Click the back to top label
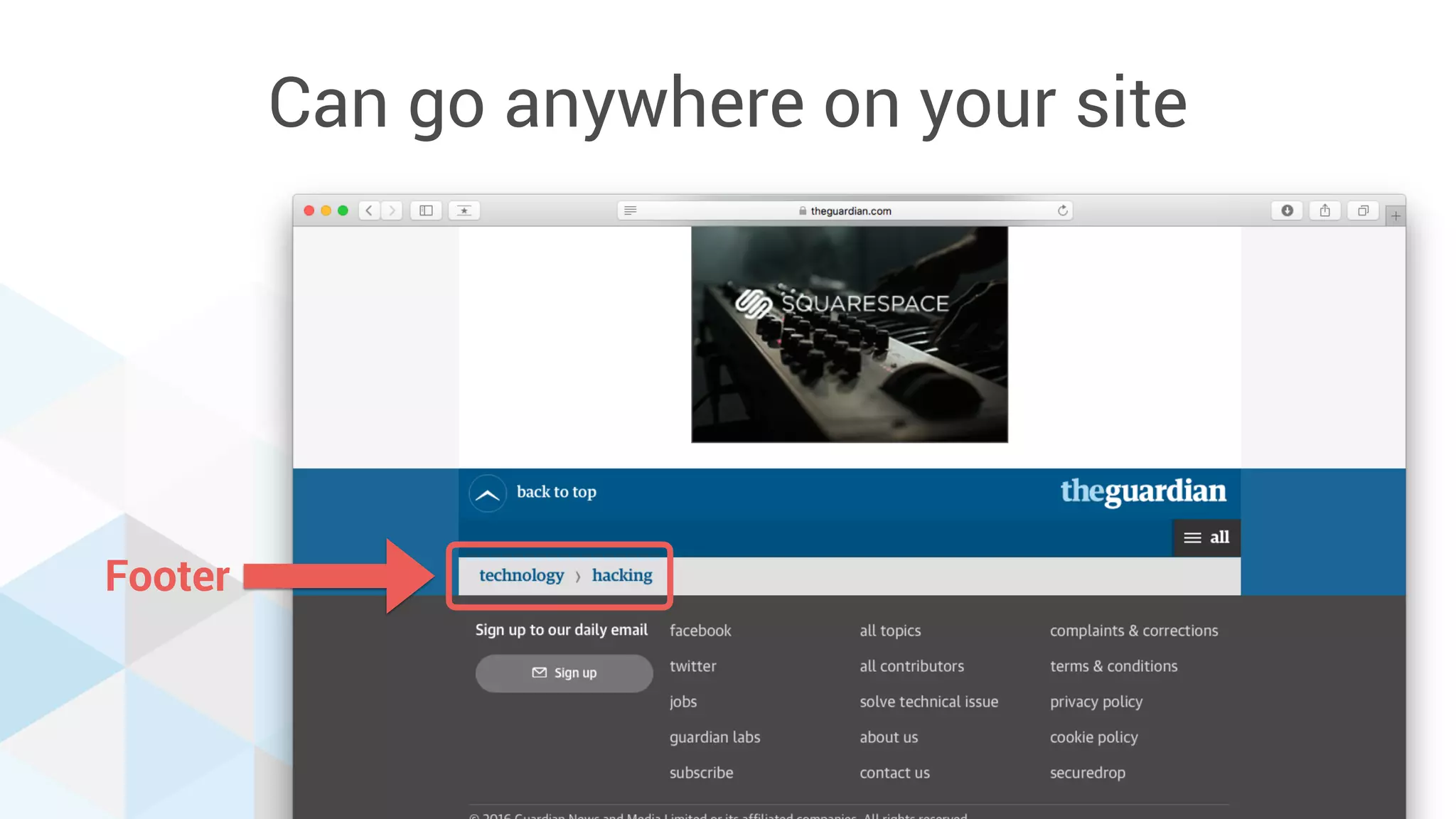 [x=557, y=492]
